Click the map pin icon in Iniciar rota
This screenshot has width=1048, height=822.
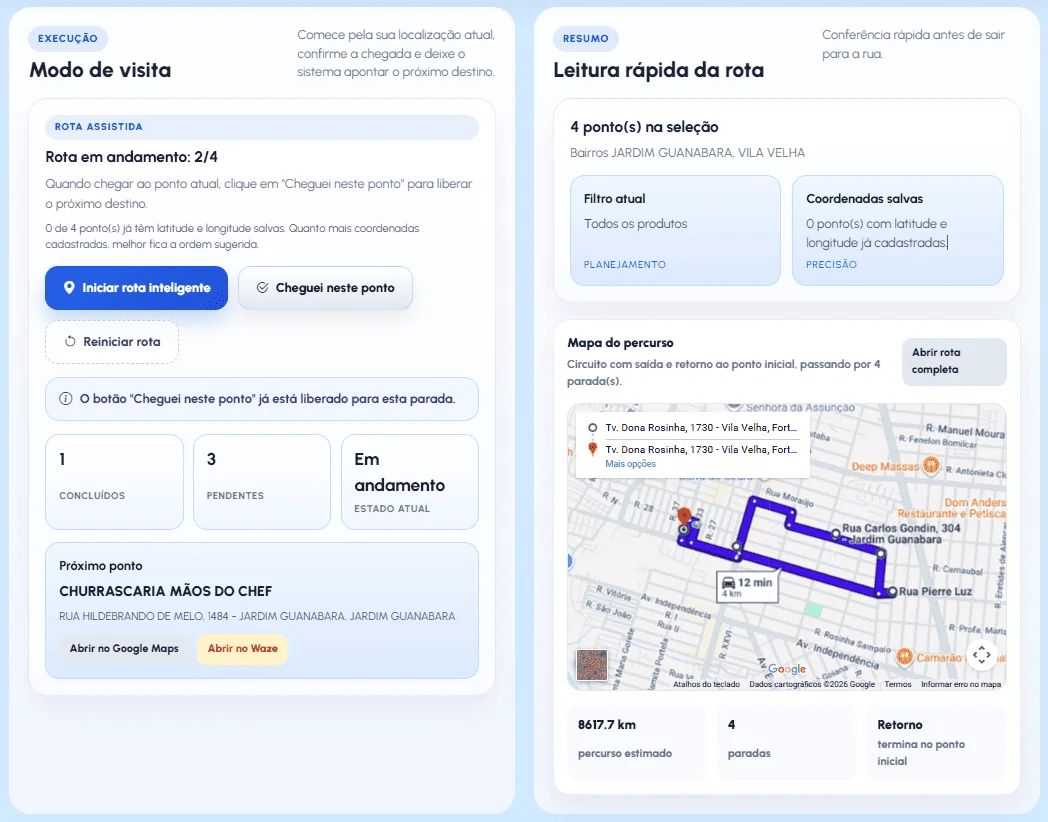click(x=69, y=288)
